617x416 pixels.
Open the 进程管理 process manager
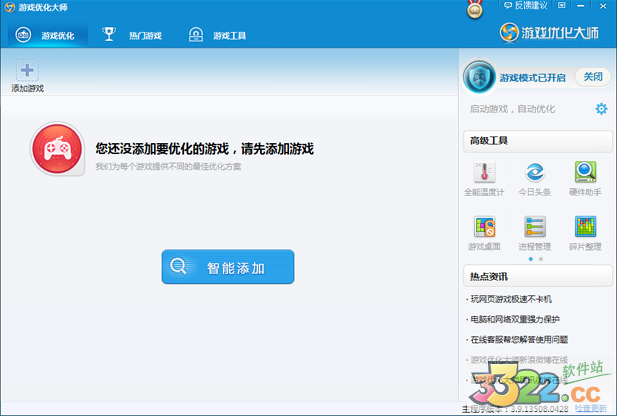pyautogui.click(x=535, y=229)
